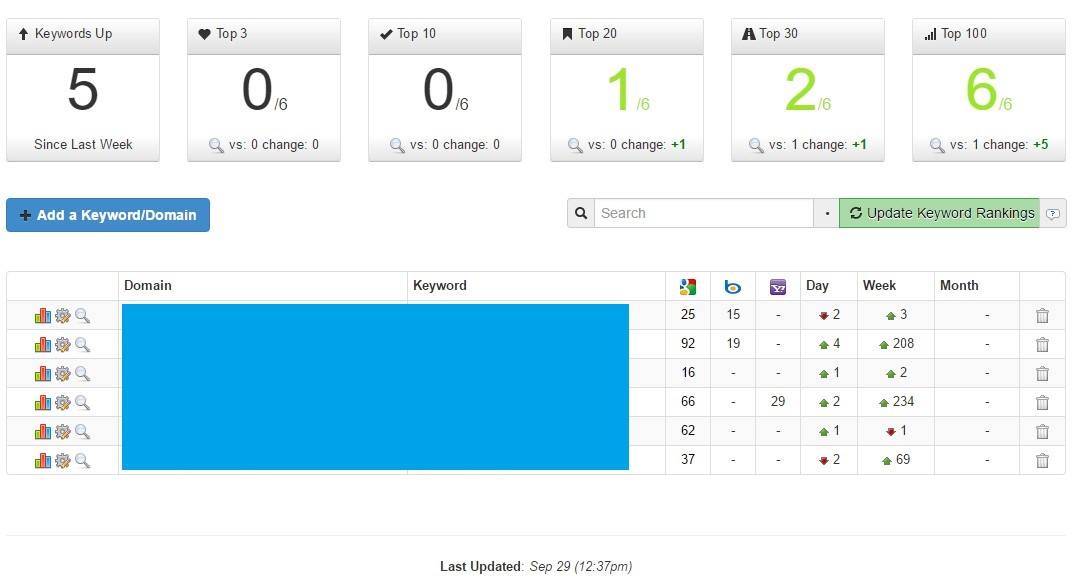
Task: Open the Keywords Up card header
Action: pos(83,36)
